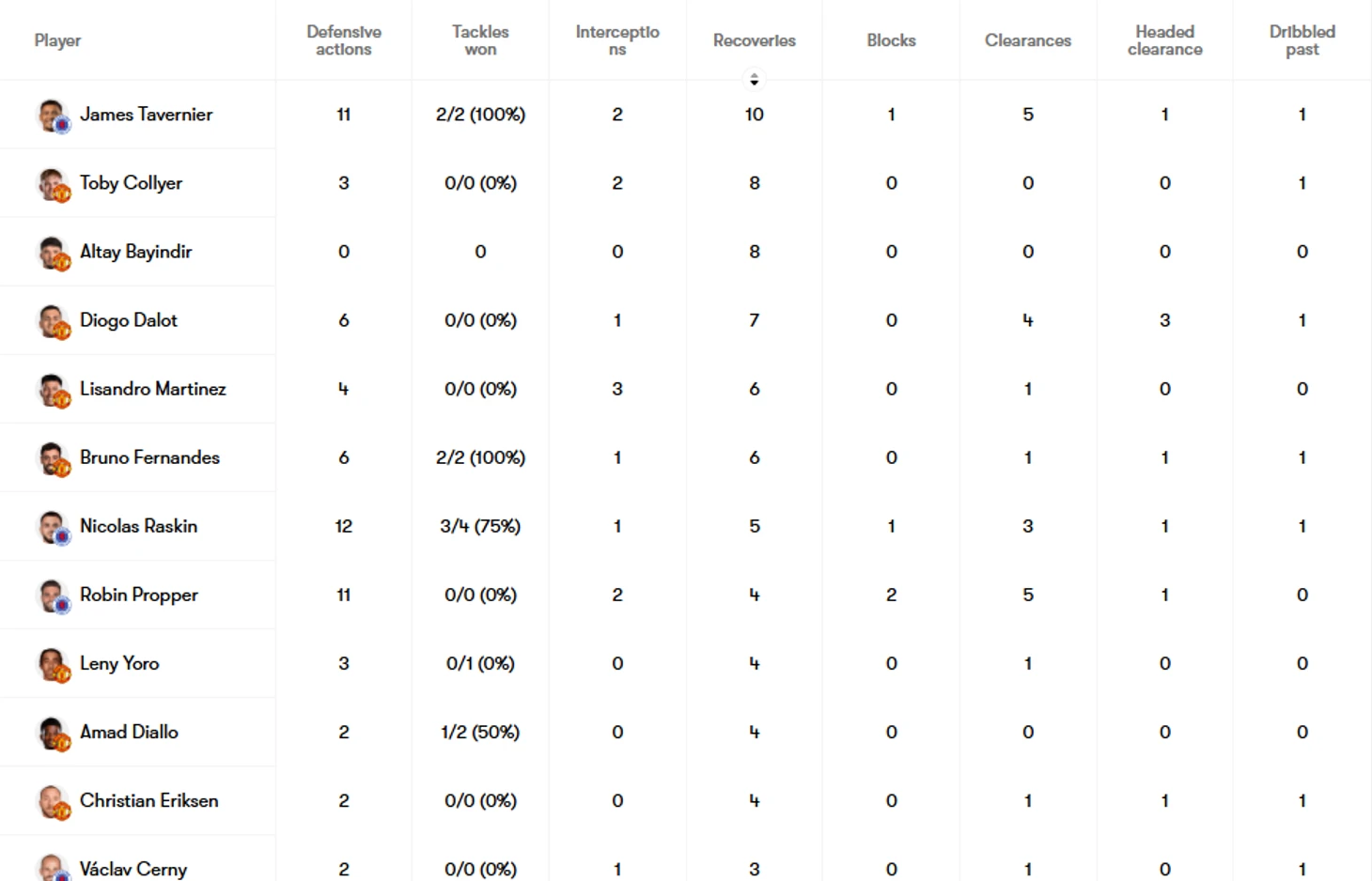
Task: Click Lisandro Martinez's player avatar
Action: click(53, 390)
